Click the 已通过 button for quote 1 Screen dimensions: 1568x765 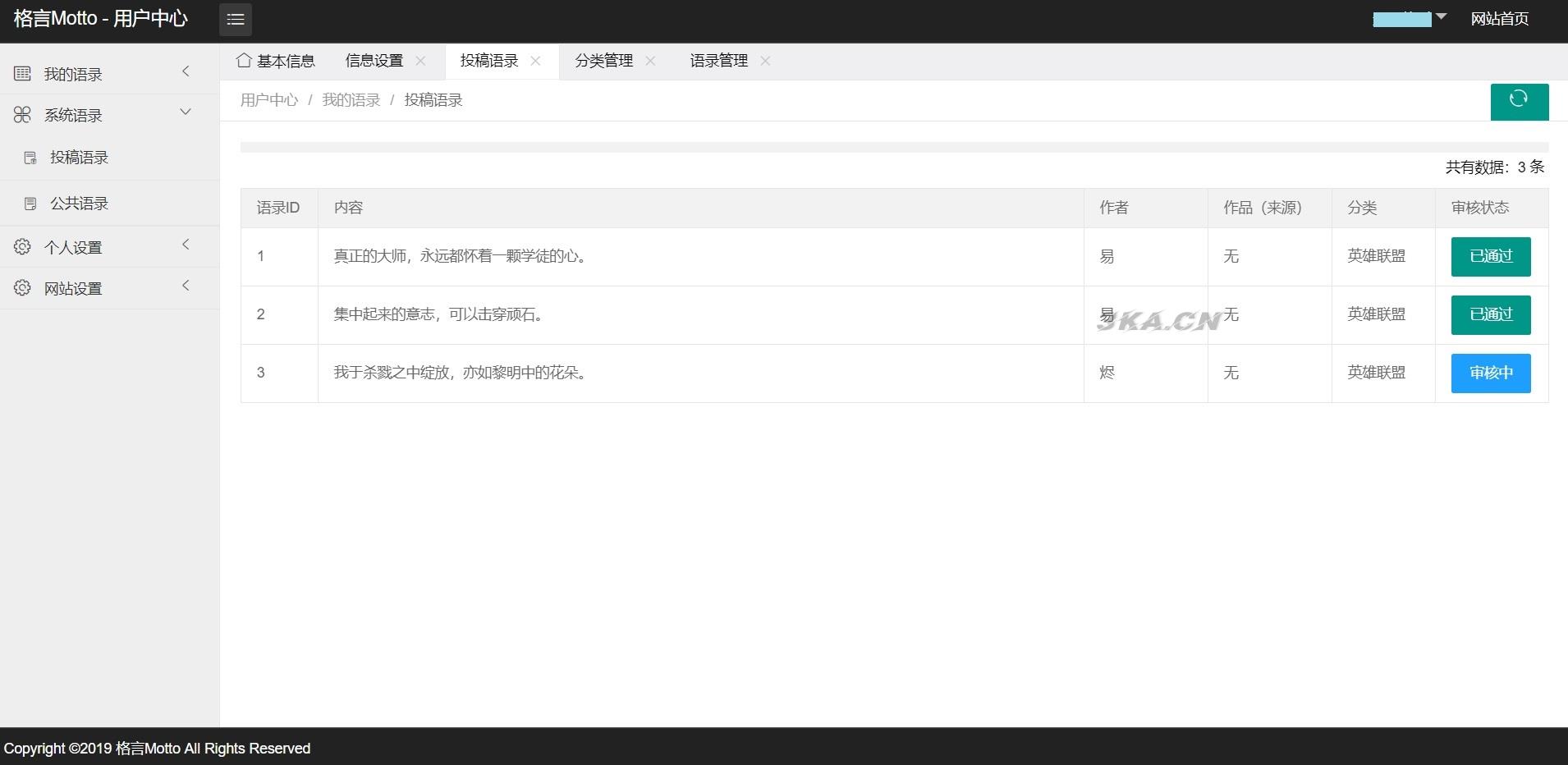point(1490,257)
